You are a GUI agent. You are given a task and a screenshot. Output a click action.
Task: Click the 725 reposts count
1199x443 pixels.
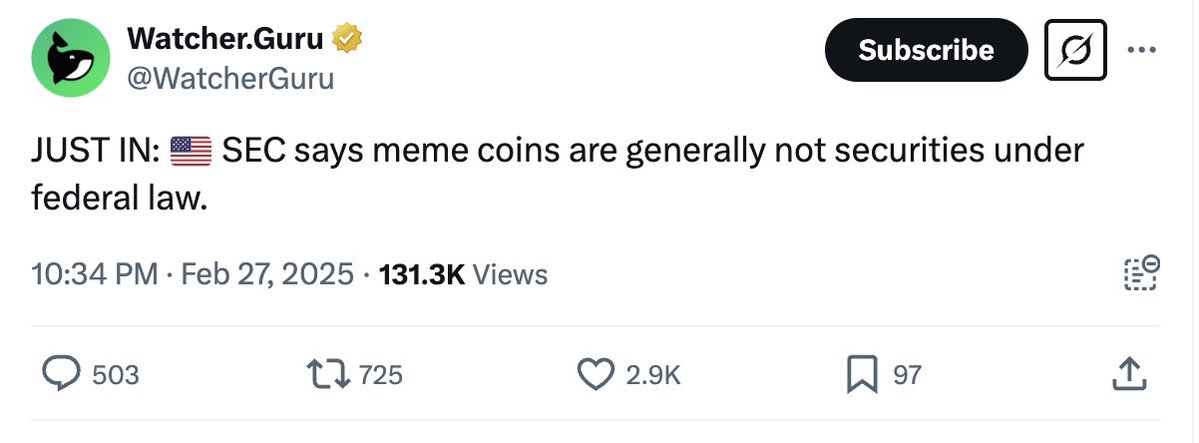[x=380, y=375]
